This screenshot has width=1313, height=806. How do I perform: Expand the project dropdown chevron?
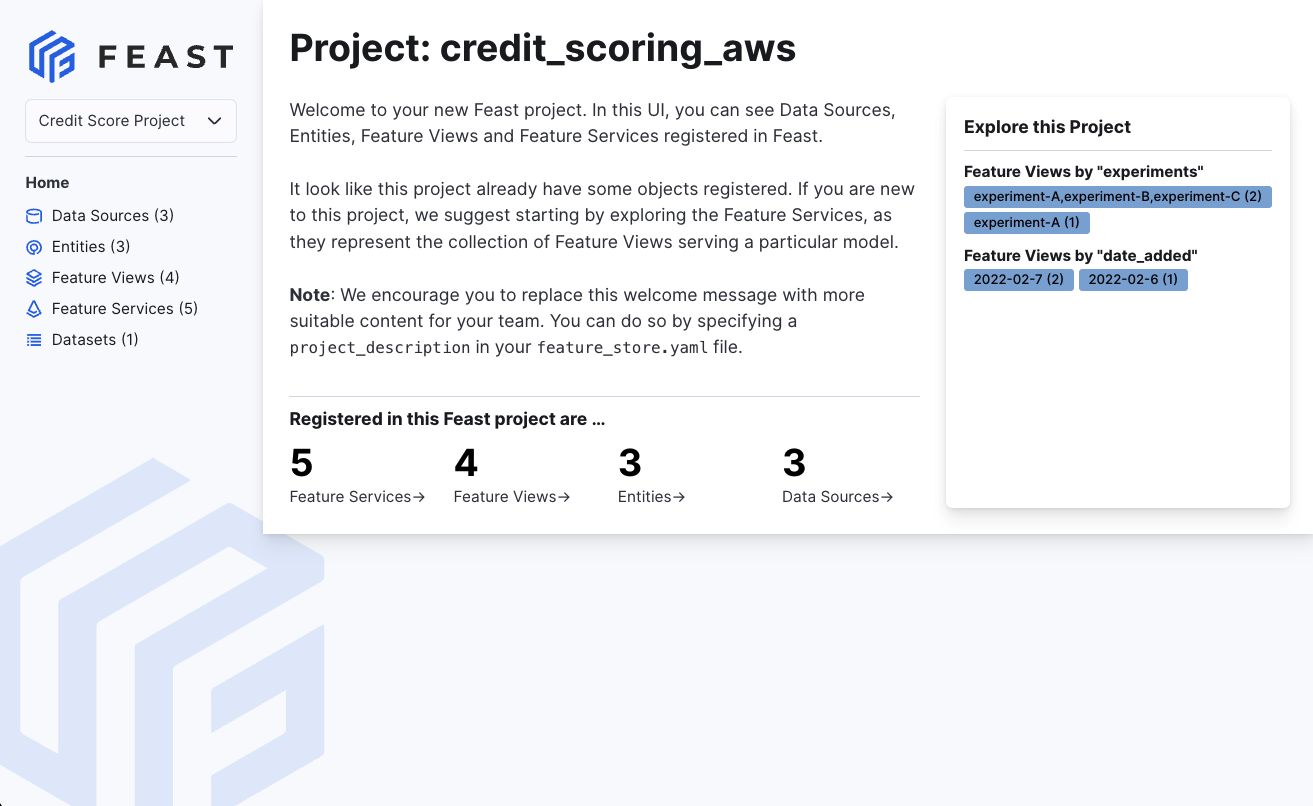click(x=214, y=120)
